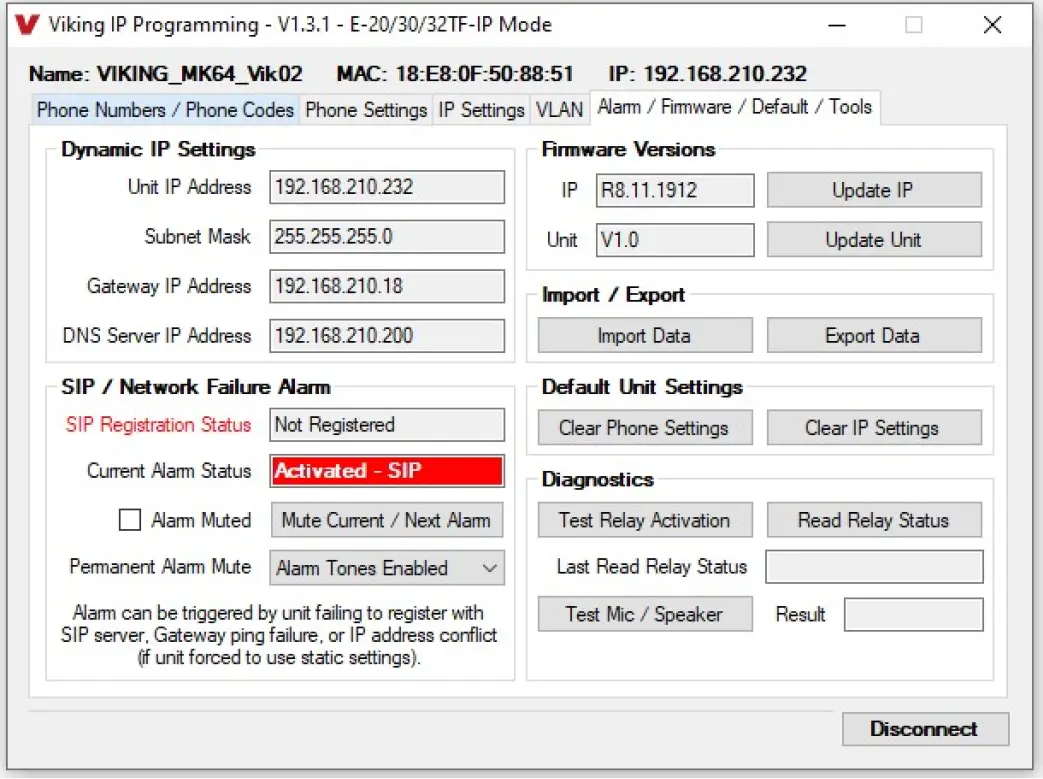Start the Update IP firmware process

pyautogui.click(x=874, y=190)
